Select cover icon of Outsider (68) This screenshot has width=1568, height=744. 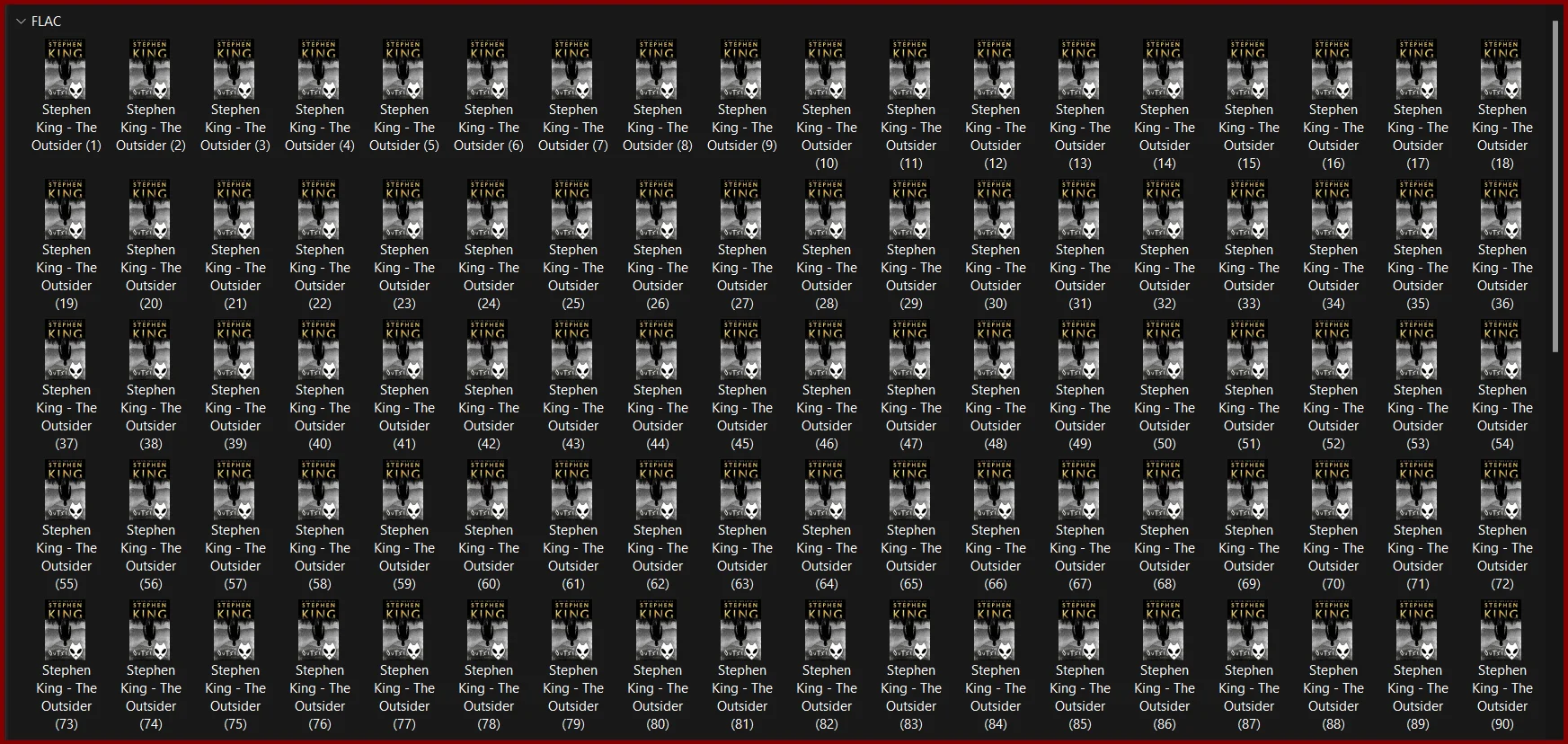click(x=1165, y=489)
